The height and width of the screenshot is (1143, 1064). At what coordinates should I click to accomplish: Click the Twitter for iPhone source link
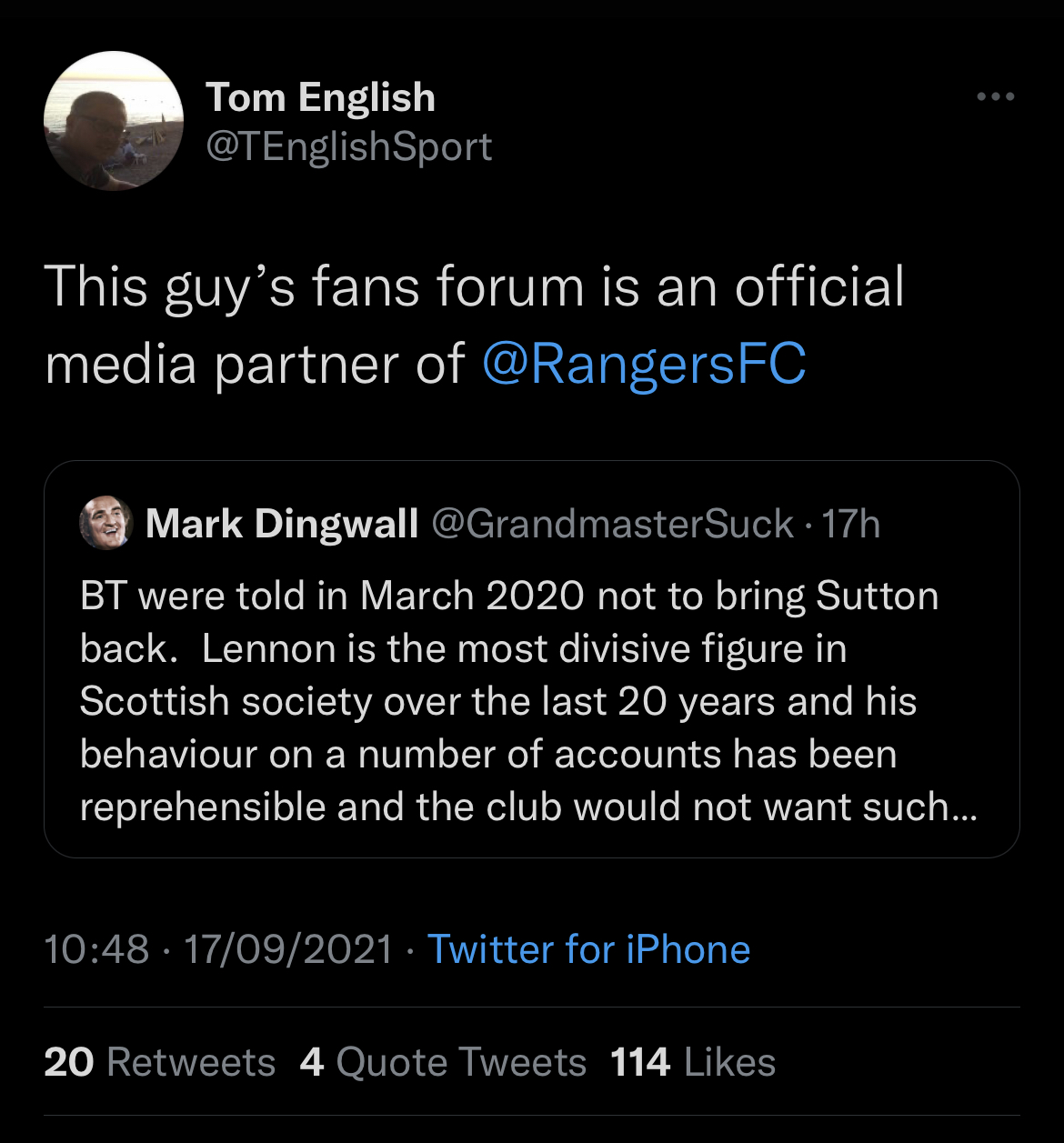click(x=589, y=949)
